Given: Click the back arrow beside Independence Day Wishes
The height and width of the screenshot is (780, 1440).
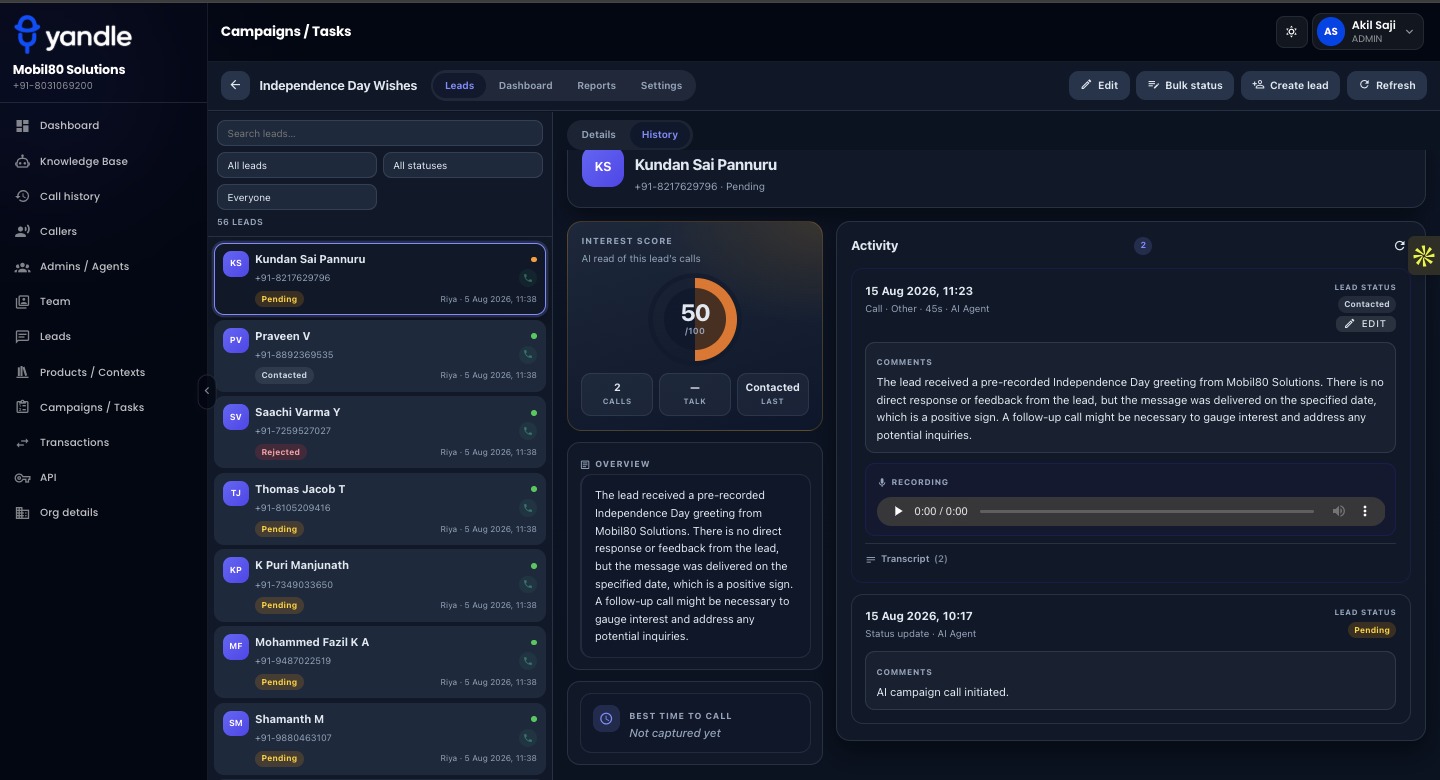Looking at the screenshot, I should tap(235, 85).
